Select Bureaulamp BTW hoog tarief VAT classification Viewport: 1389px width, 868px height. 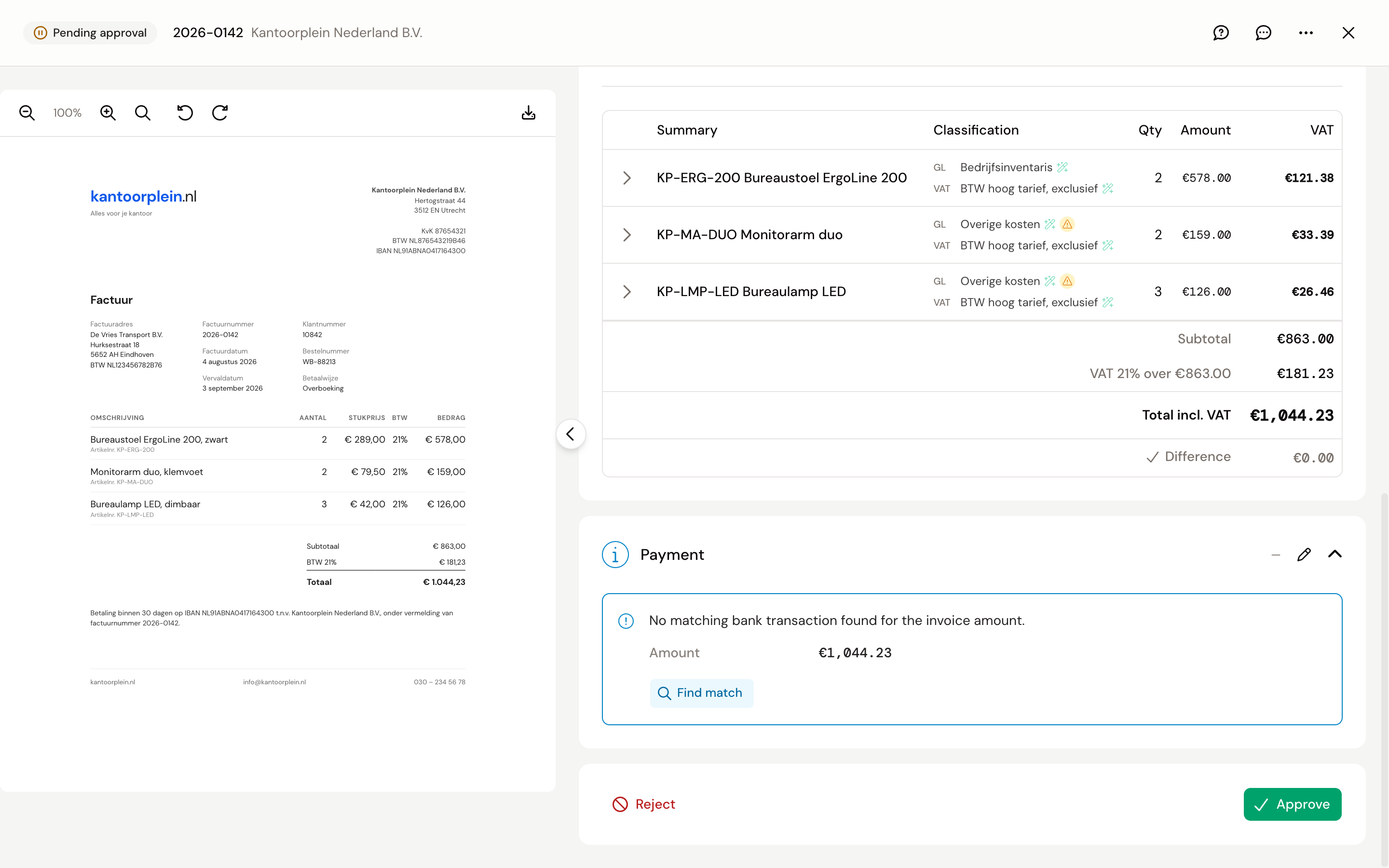click(1029, 302)
